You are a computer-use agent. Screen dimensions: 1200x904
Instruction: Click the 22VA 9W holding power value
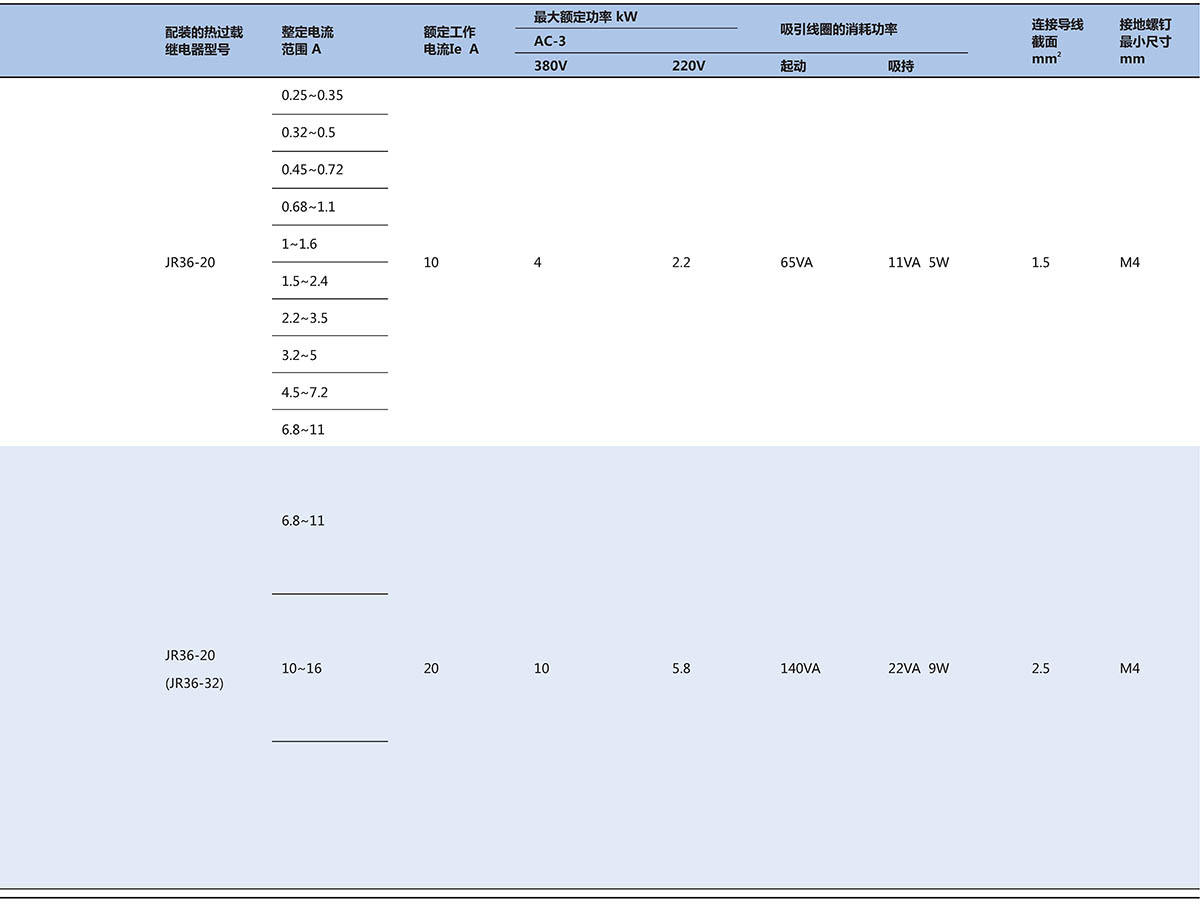coord(918,668)
